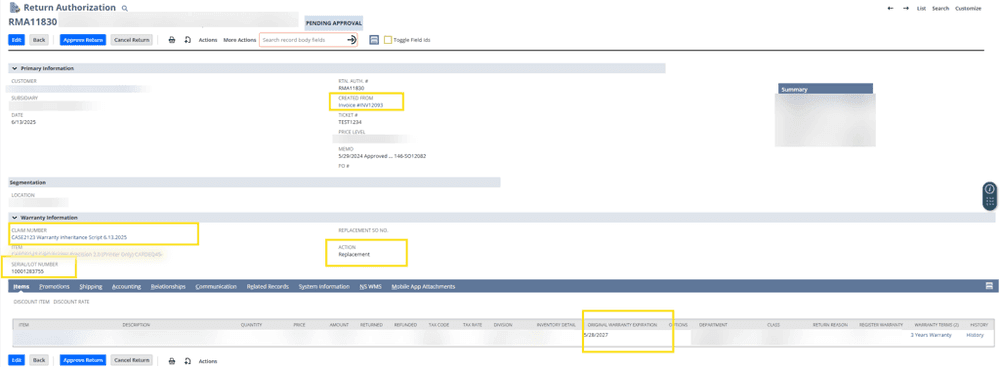
Task: Click the floating help widget on right edge
Action: click(989, 196)
